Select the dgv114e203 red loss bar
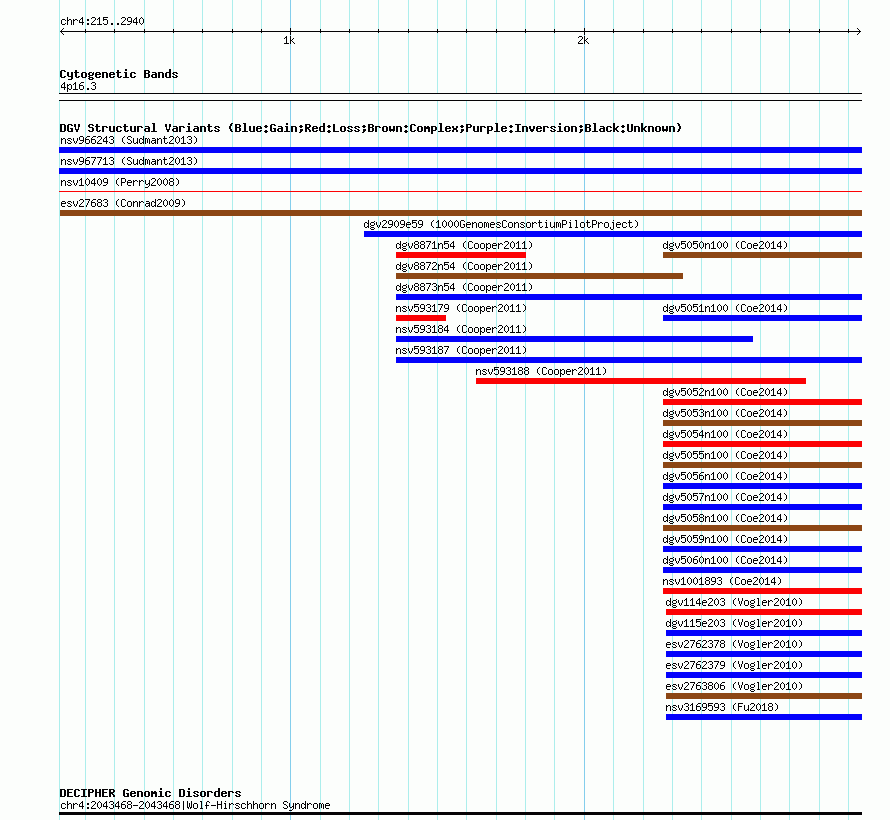 pos(764,612)
